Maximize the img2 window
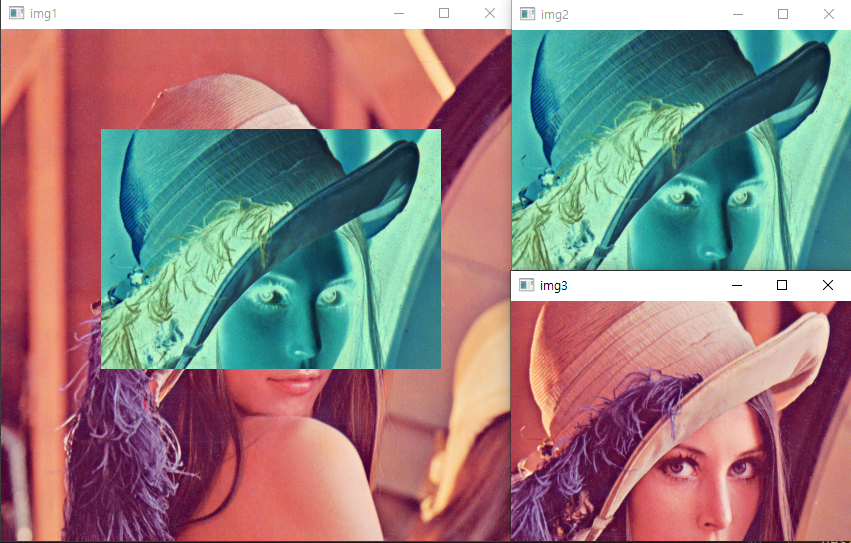The image size is (851, 543). [x=783, y=14]
